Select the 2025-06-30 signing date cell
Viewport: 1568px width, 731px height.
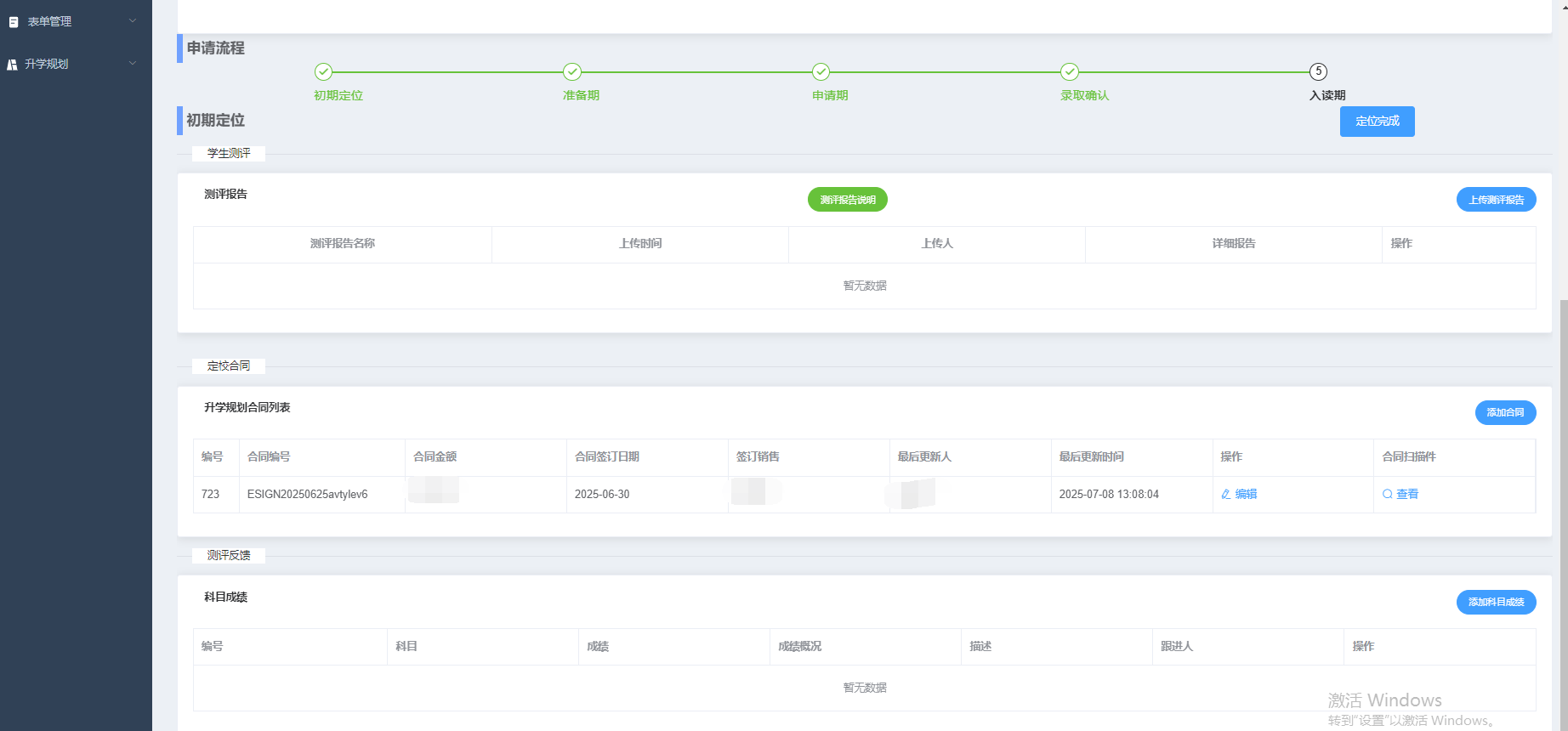647,494
